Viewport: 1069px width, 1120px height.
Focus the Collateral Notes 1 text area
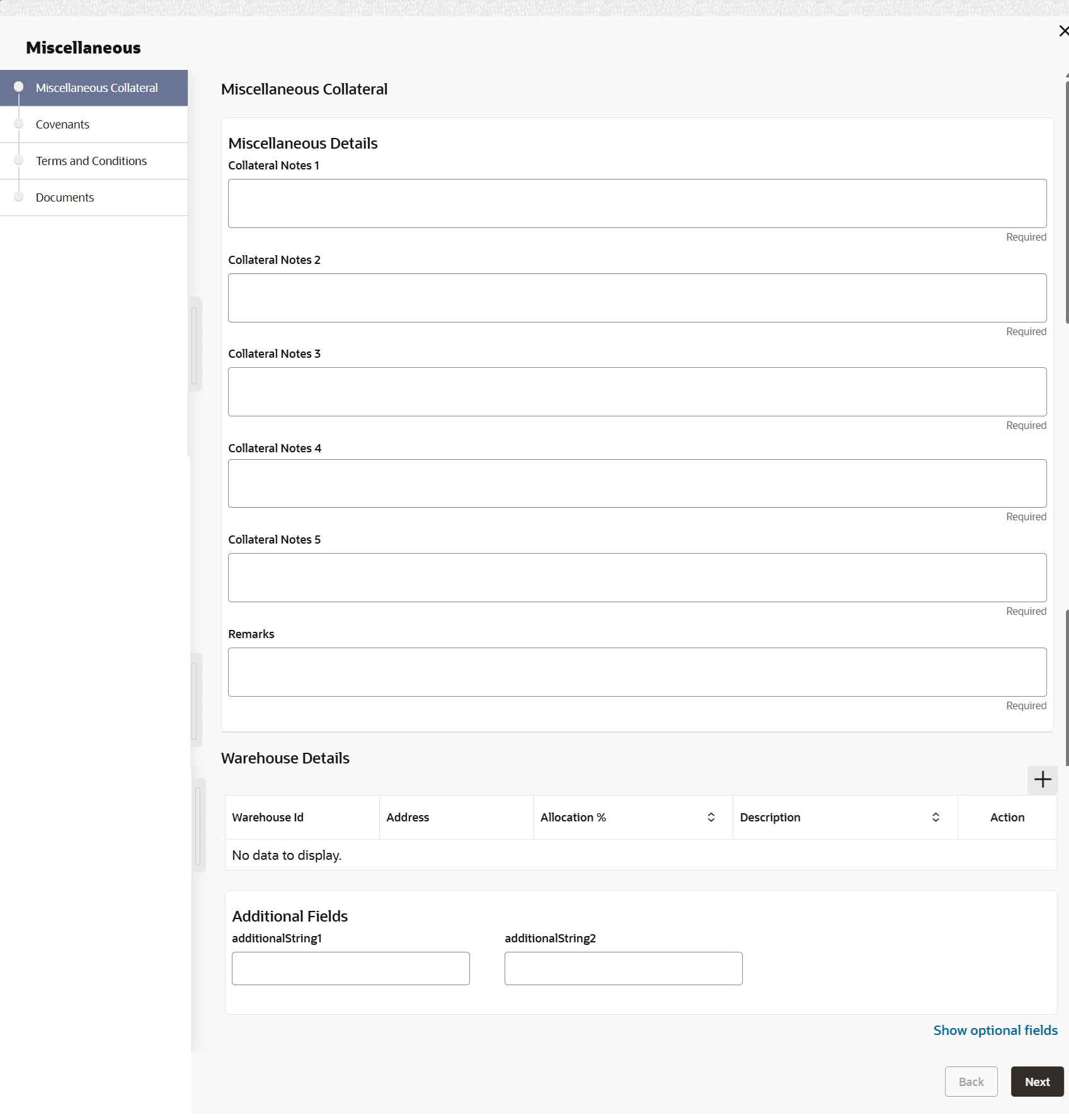pos(637,203)
